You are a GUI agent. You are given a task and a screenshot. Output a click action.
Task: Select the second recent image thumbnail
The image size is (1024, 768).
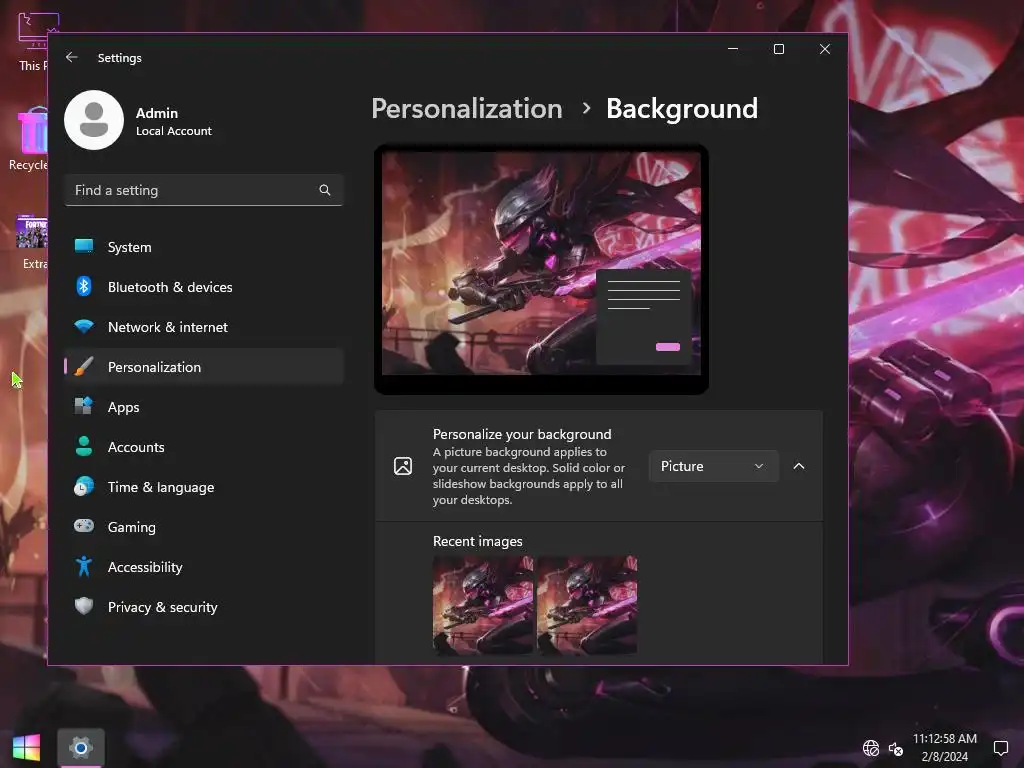[x=587, y=605]
